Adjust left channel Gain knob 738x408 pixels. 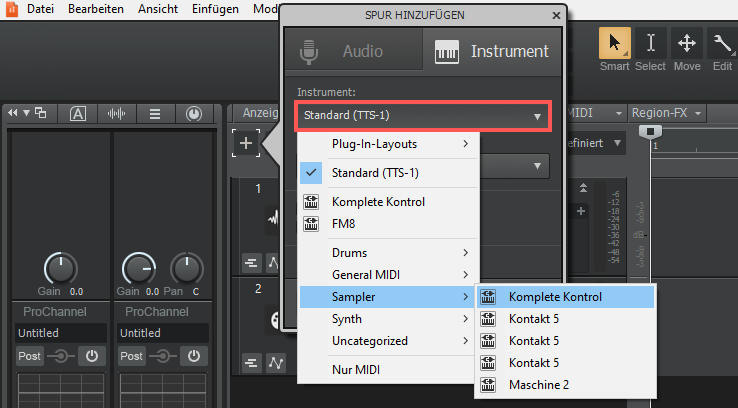[x=61, y=268]
